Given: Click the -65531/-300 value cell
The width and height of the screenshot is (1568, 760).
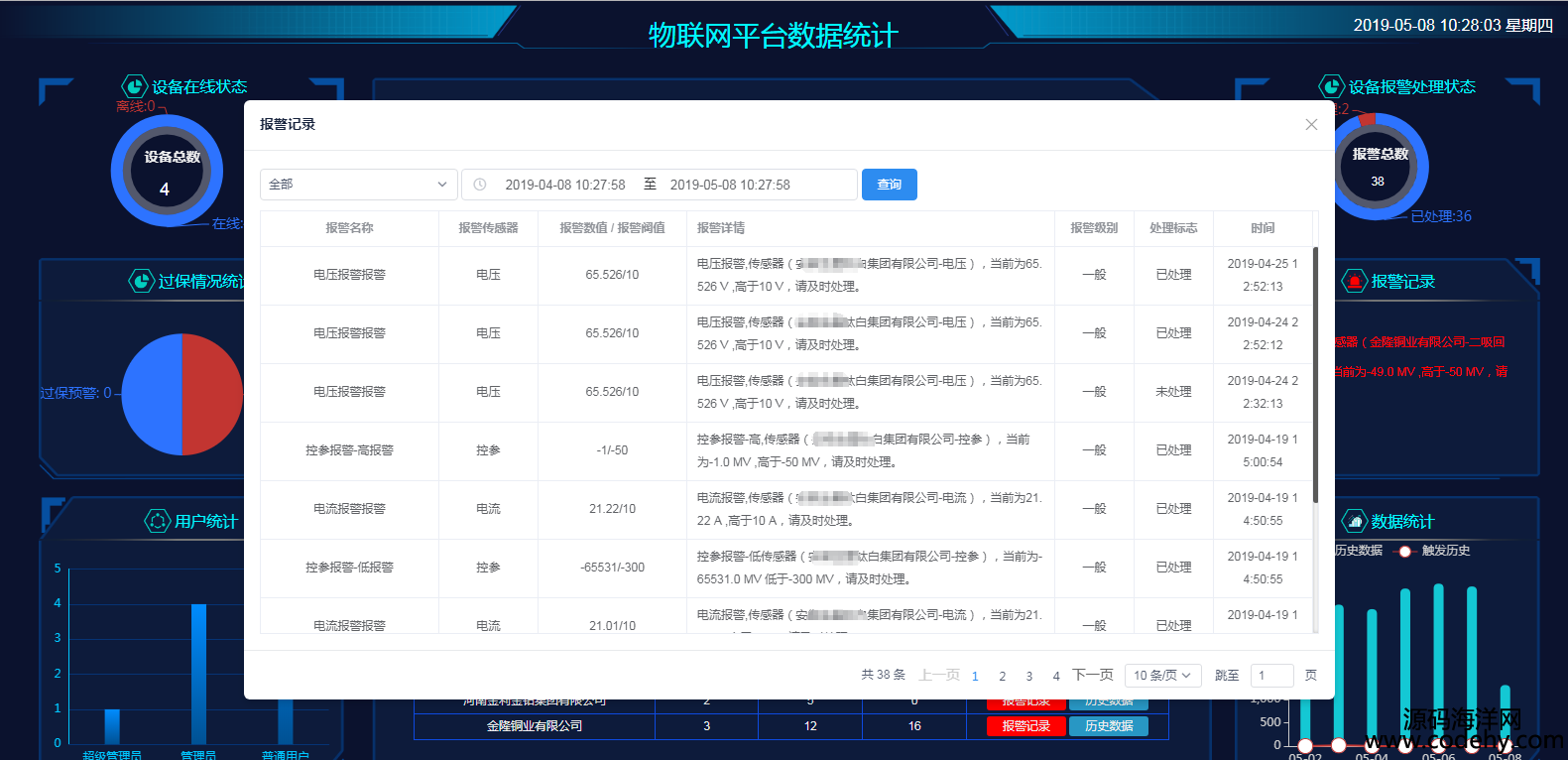Looking at the screenshot, I should point(612,568).
